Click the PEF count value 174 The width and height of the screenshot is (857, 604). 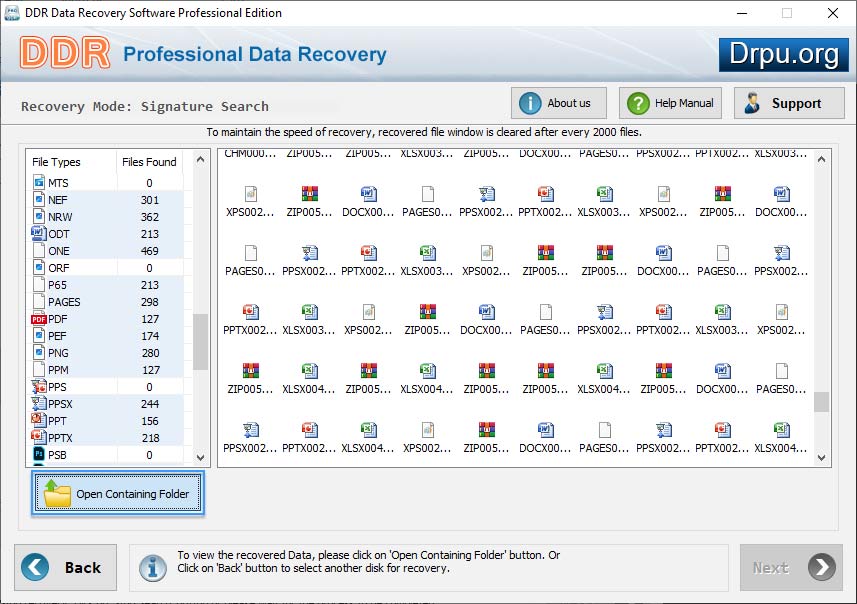click(150, 336)
